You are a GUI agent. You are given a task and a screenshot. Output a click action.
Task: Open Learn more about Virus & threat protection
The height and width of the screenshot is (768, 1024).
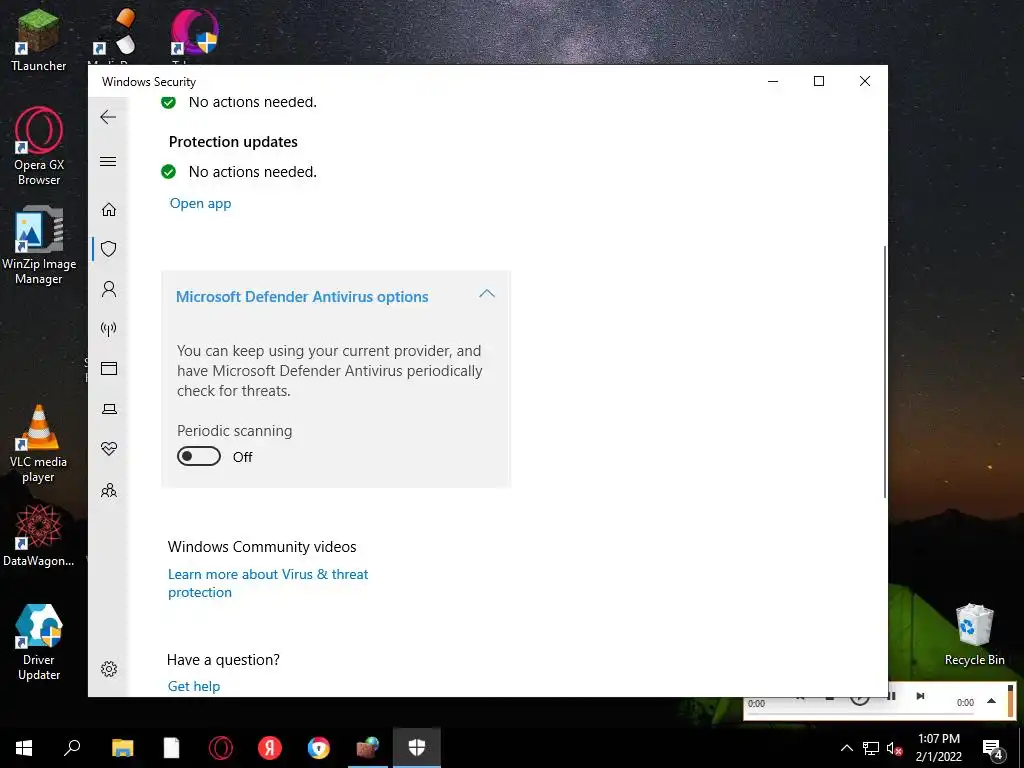tap(268, 583)
